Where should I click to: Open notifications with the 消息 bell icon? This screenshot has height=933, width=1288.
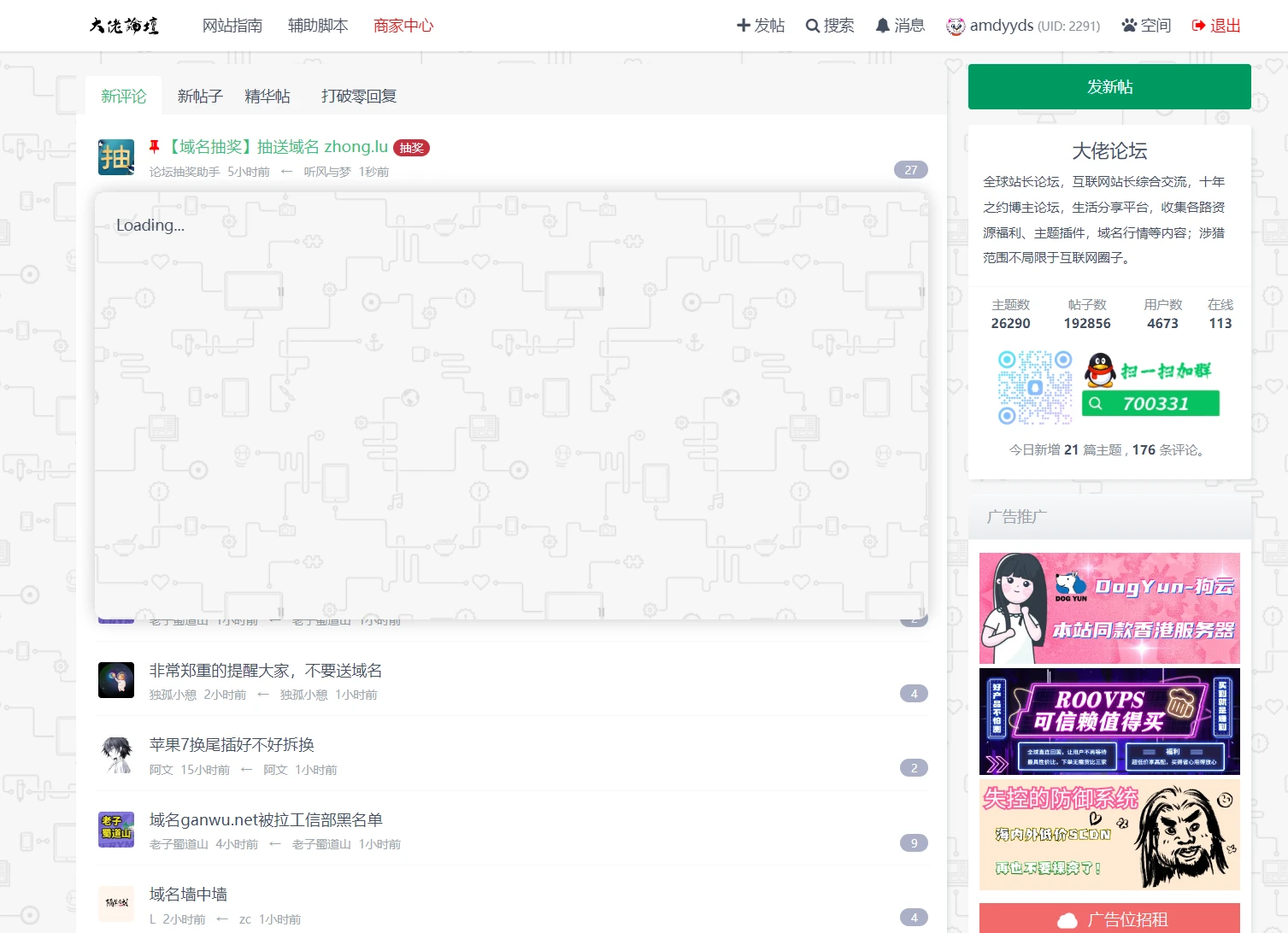(883, 26)
